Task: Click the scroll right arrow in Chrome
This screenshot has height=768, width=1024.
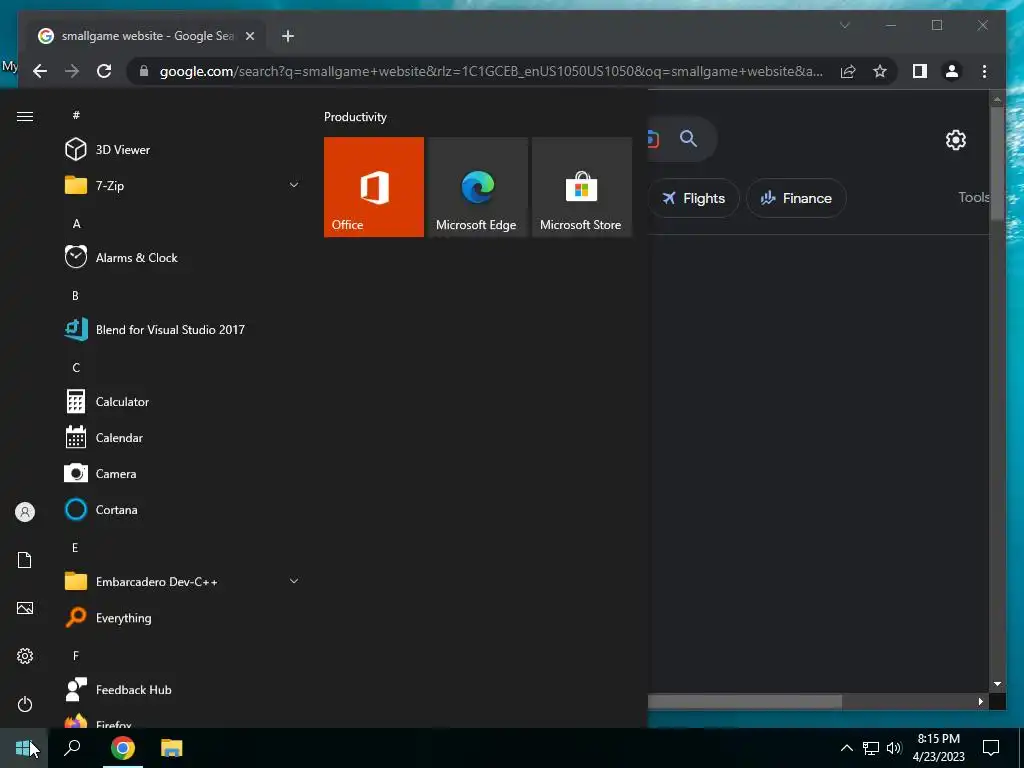Action: [x=980, y=701]
